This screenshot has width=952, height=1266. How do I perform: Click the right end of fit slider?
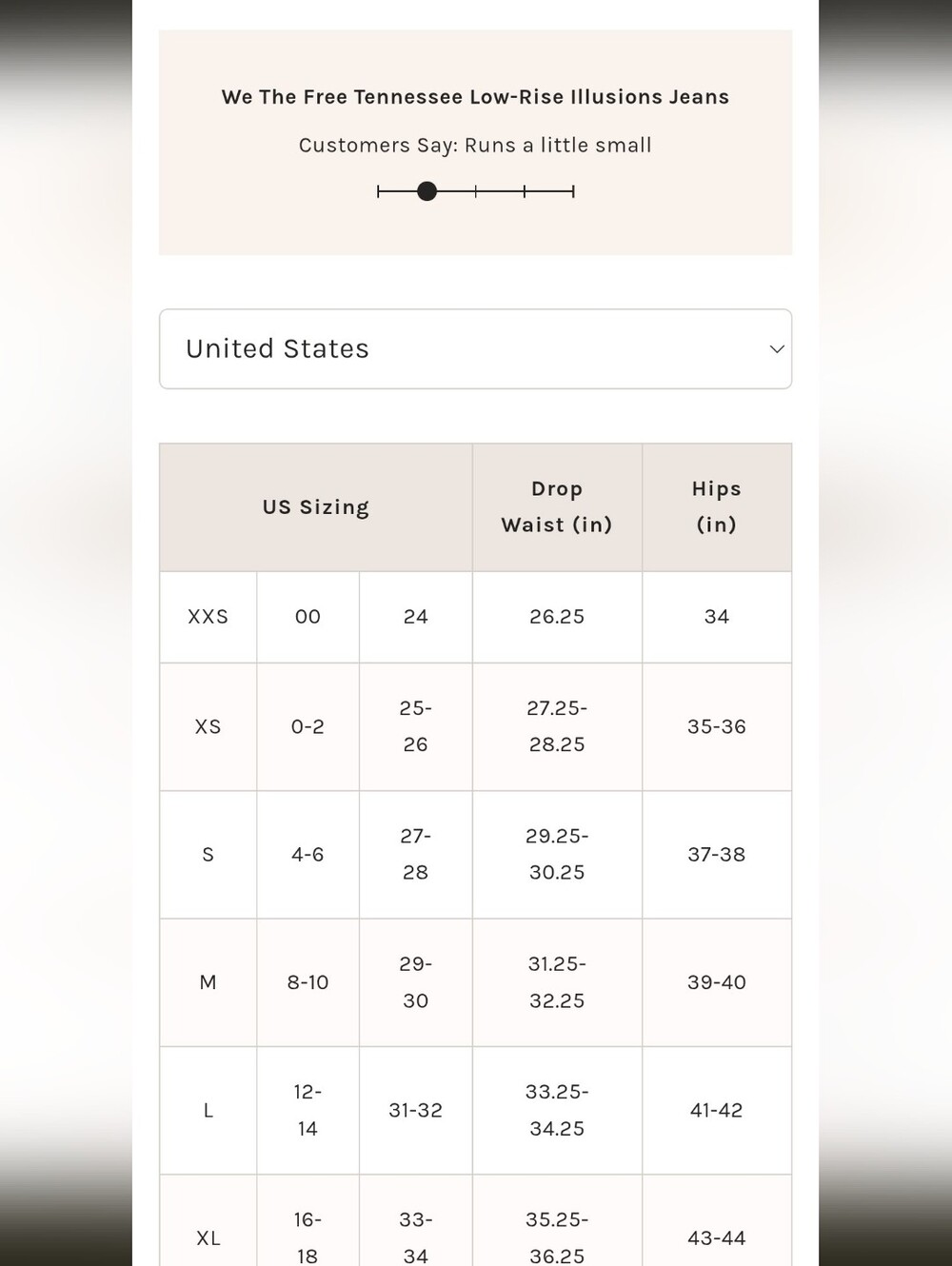573,191
